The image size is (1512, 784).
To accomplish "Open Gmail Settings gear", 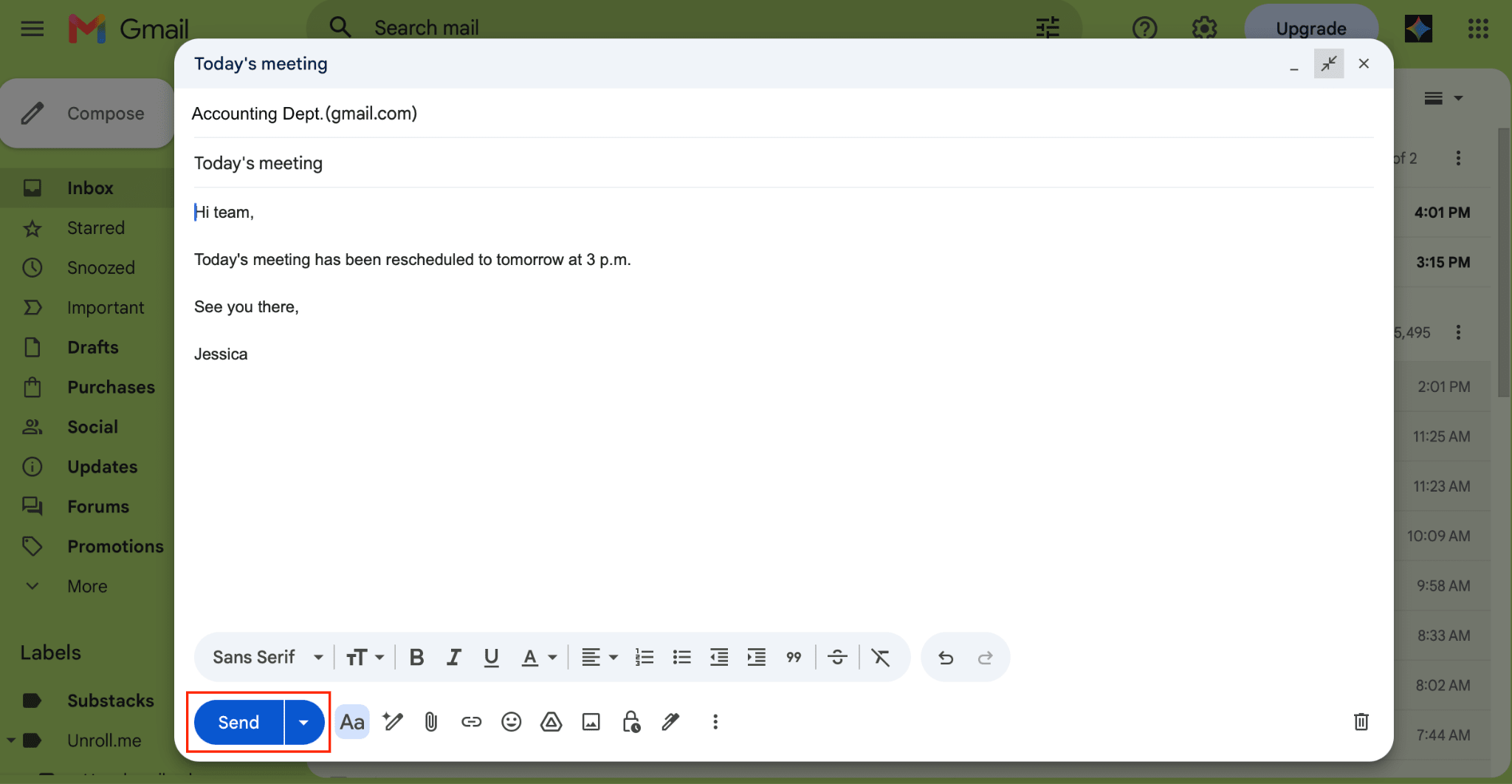I will coord(1204,29).
